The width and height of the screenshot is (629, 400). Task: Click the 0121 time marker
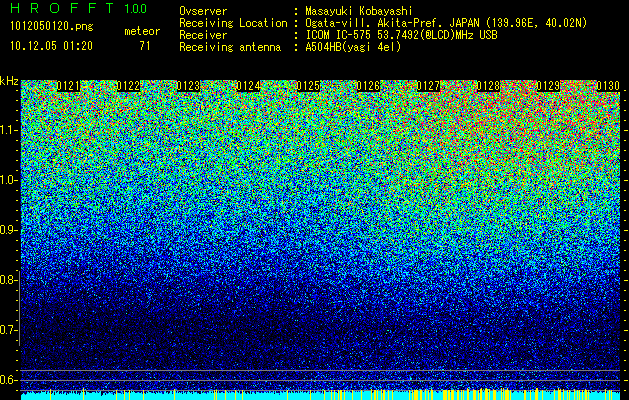69,86
